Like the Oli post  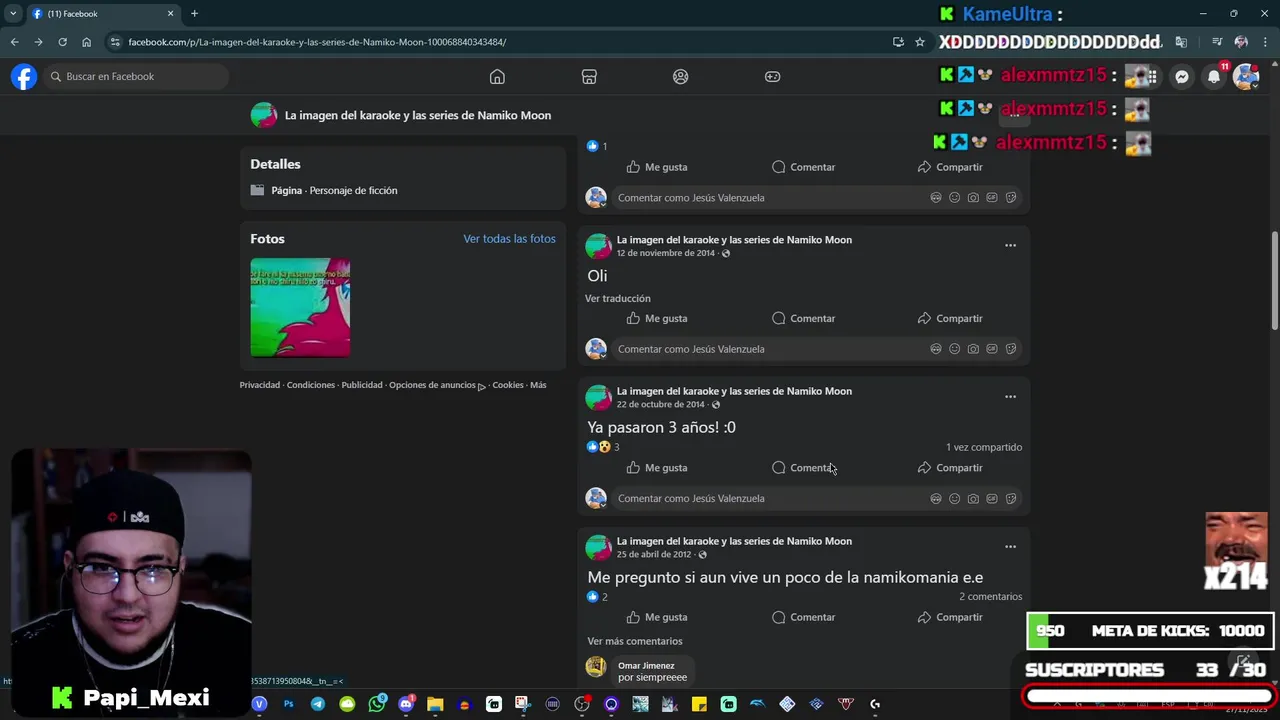click(x=657, y=318)
